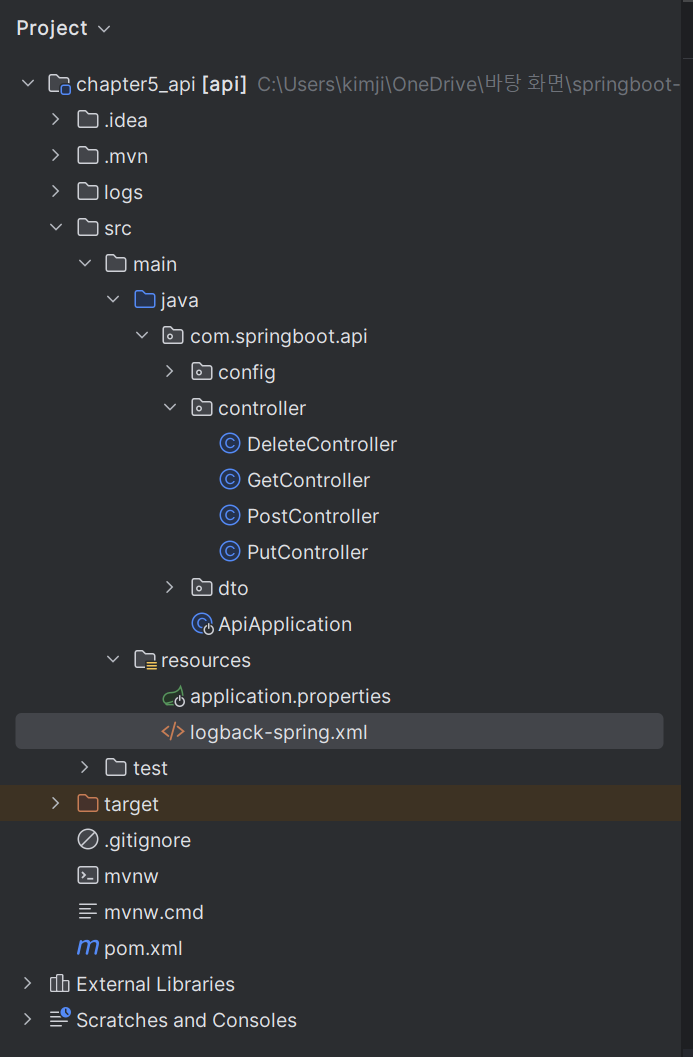Click the ApiApplication Spring Boot class icon
The height and width of the screenshot is (1057, 693).
[x=202, y=624]
